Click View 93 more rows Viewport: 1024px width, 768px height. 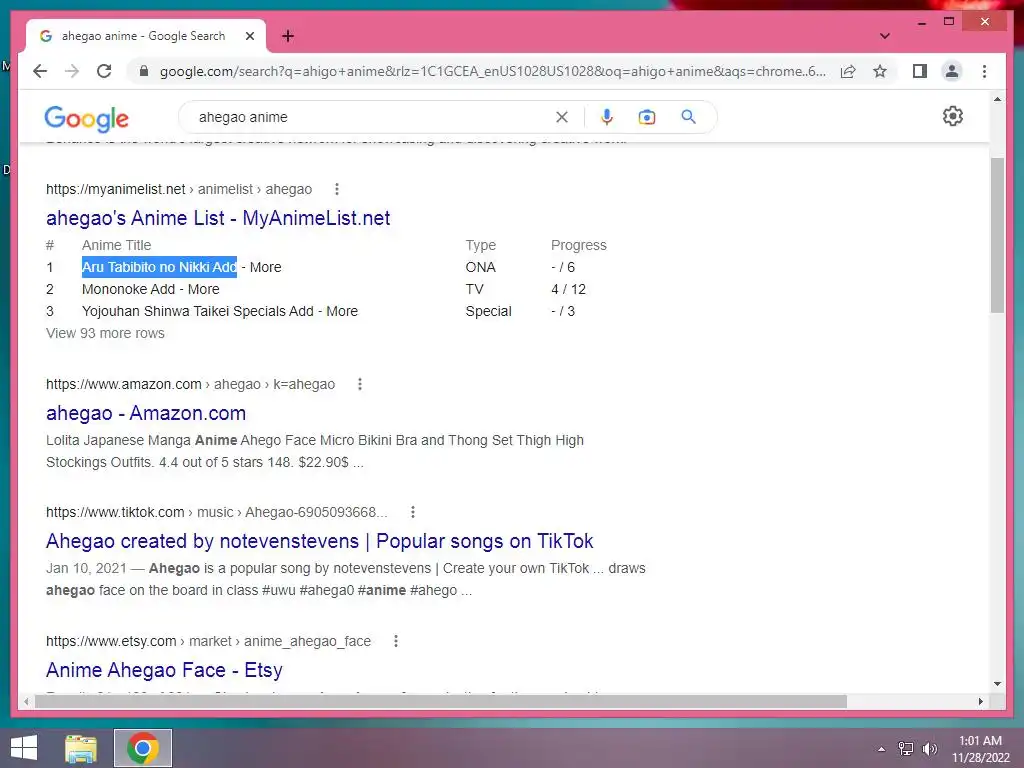coord(105,333)
